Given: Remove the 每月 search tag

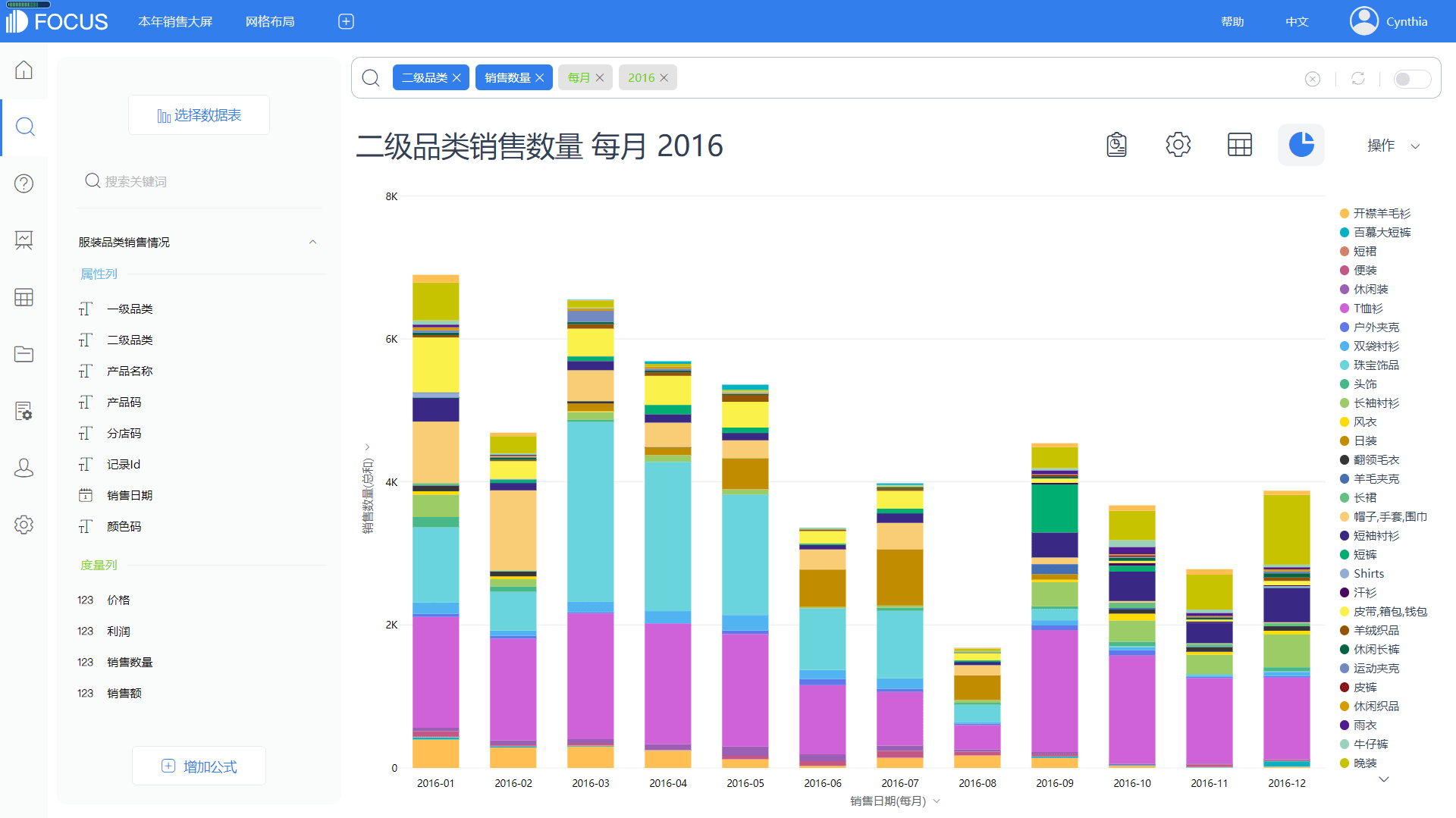Looking at the screenshot, I should pos(600,78).
